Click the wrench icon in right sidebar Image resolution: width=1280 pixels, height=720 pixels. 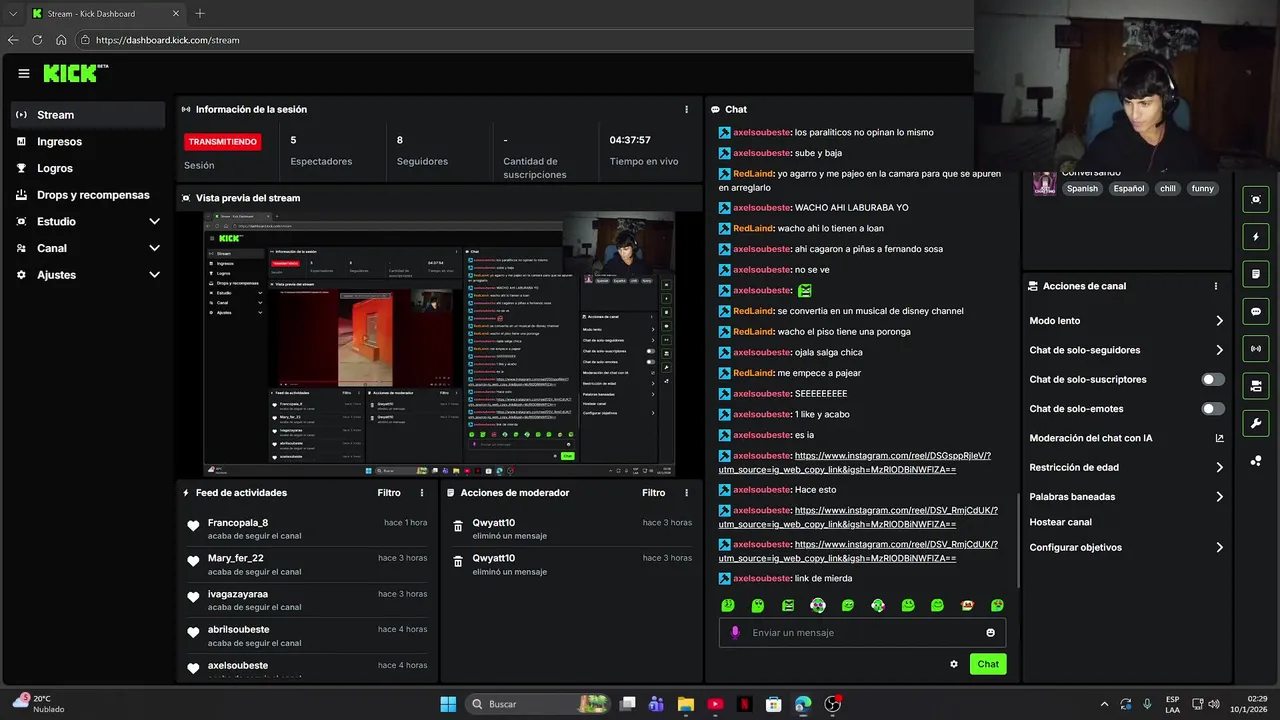(1256, 423)
